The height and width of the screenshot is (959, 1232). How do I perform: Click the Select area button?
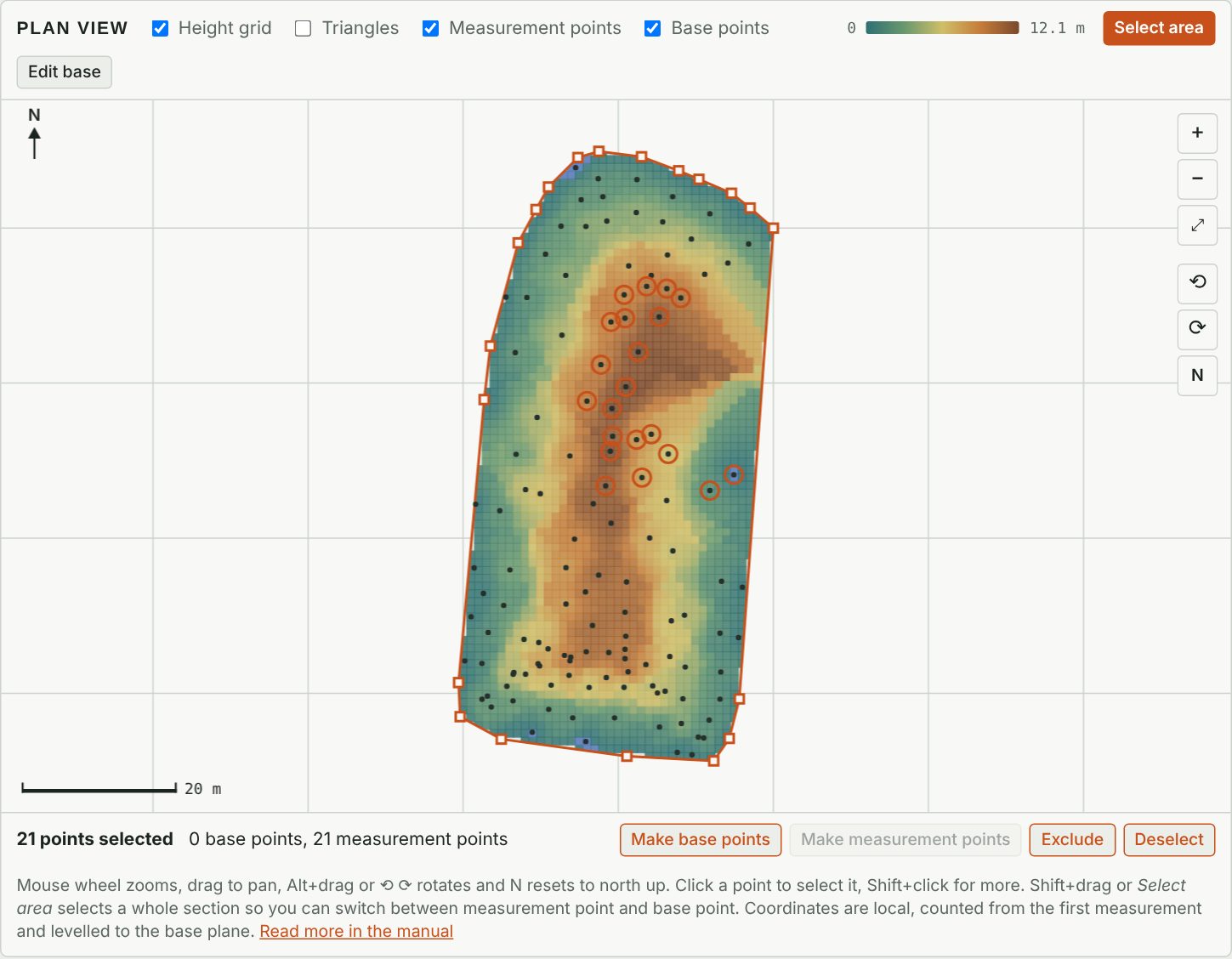(x=1159, y=28)
